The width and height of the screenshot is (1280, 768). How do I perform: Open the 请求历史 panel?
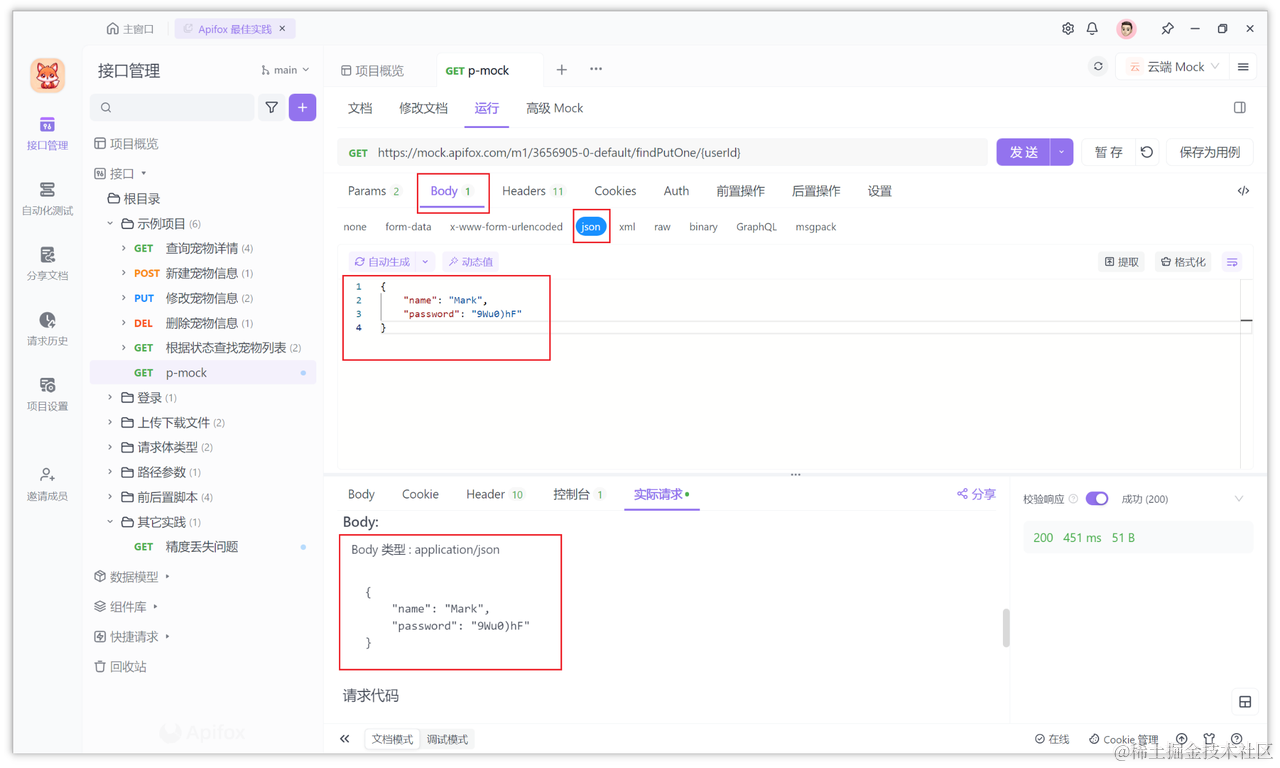[46, 328]
